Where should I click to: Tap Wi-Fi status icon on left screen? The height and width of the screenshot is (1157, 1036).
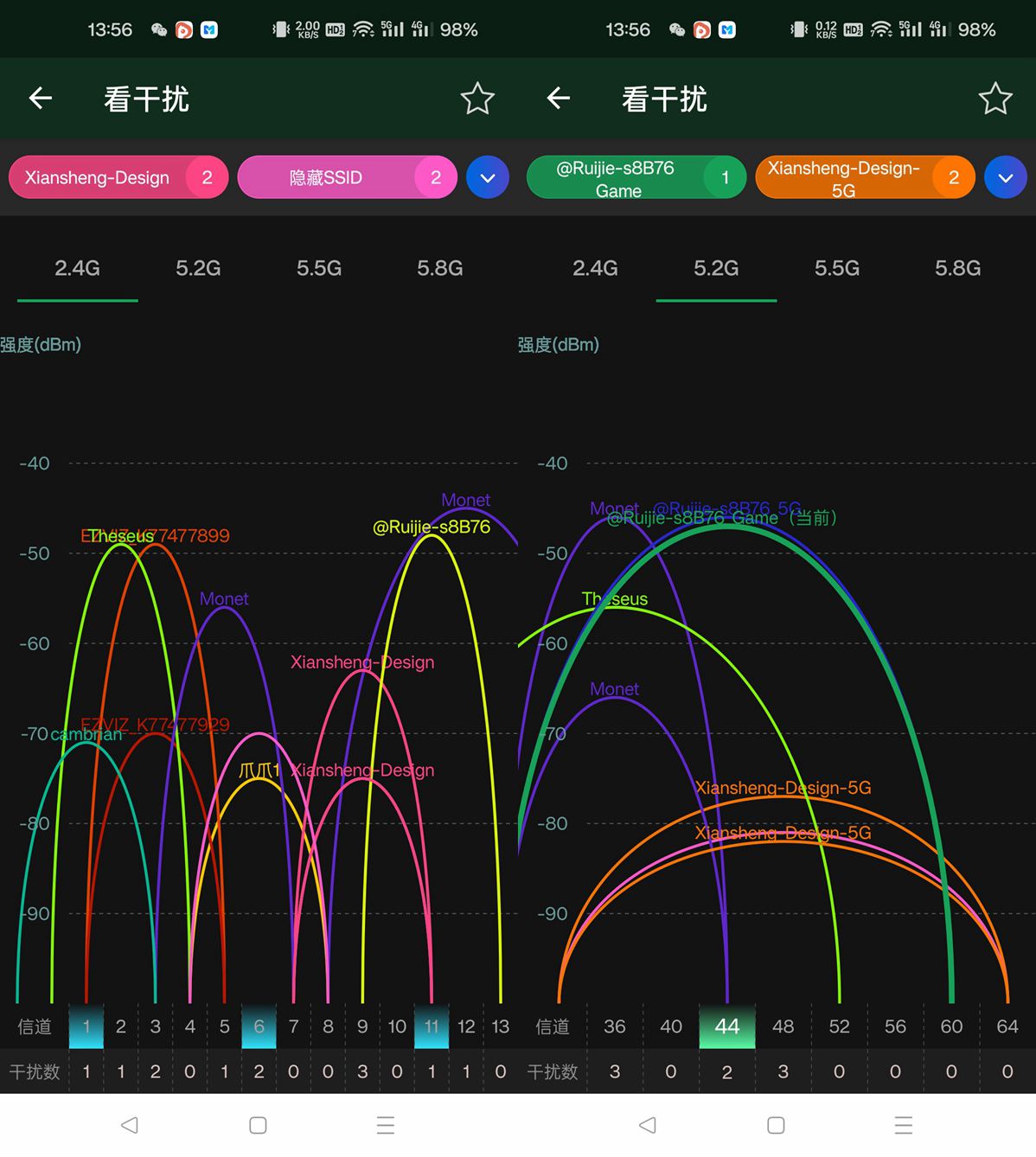point(364,29)
